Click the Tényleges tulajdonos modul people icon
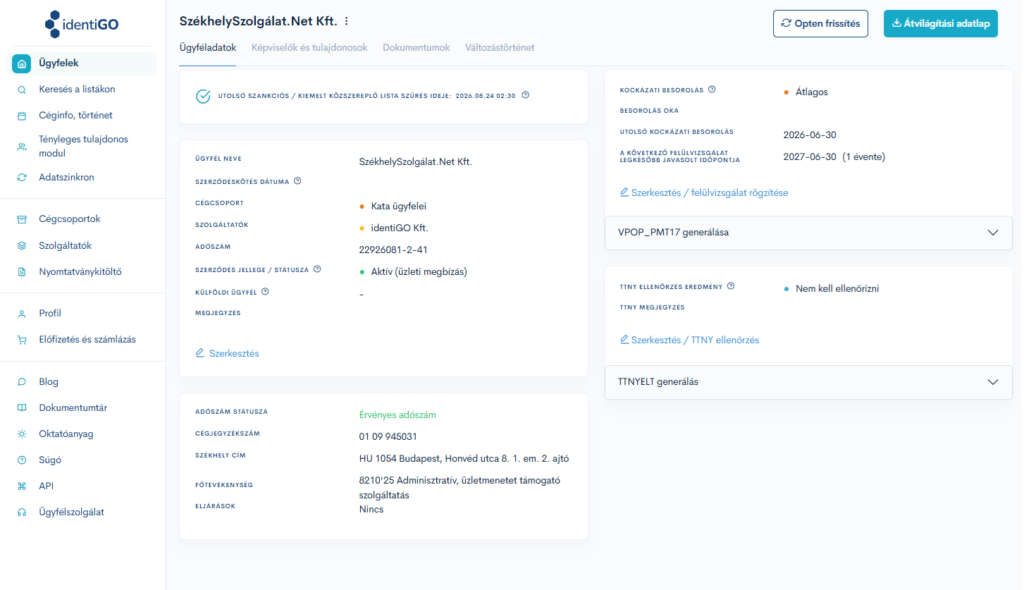 [x=22, y=146]
